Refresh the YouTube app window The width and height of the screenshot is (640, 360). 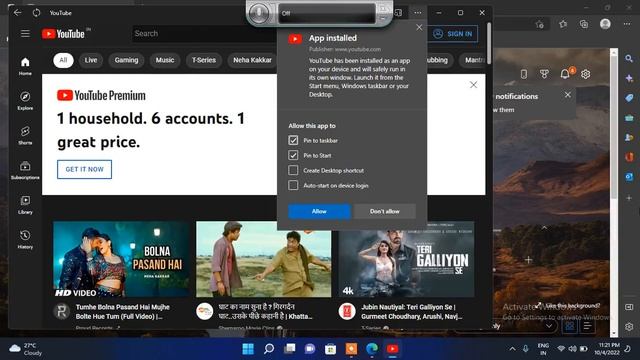[36, 13]
